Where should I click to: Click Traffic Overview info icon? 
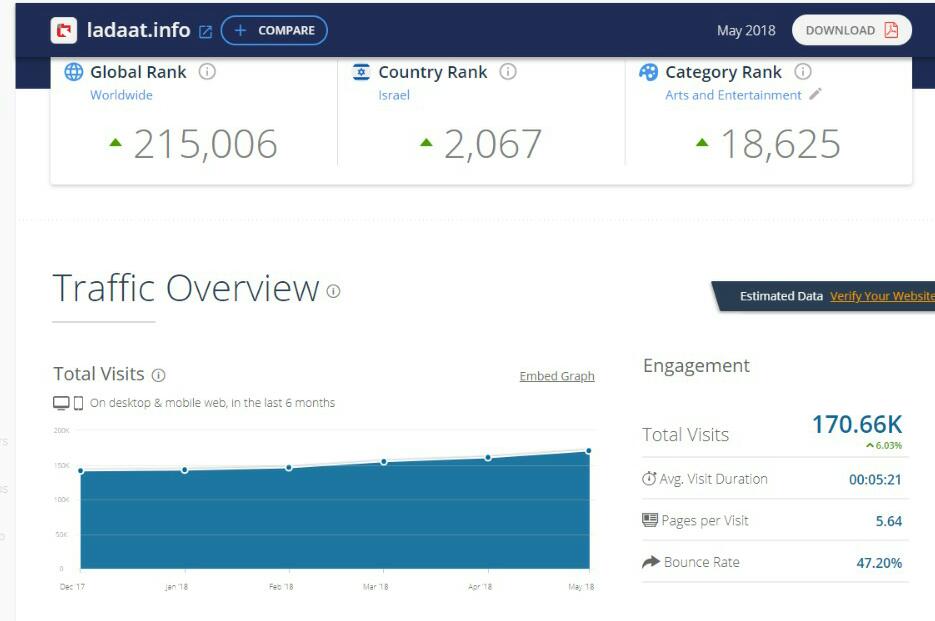333,291
